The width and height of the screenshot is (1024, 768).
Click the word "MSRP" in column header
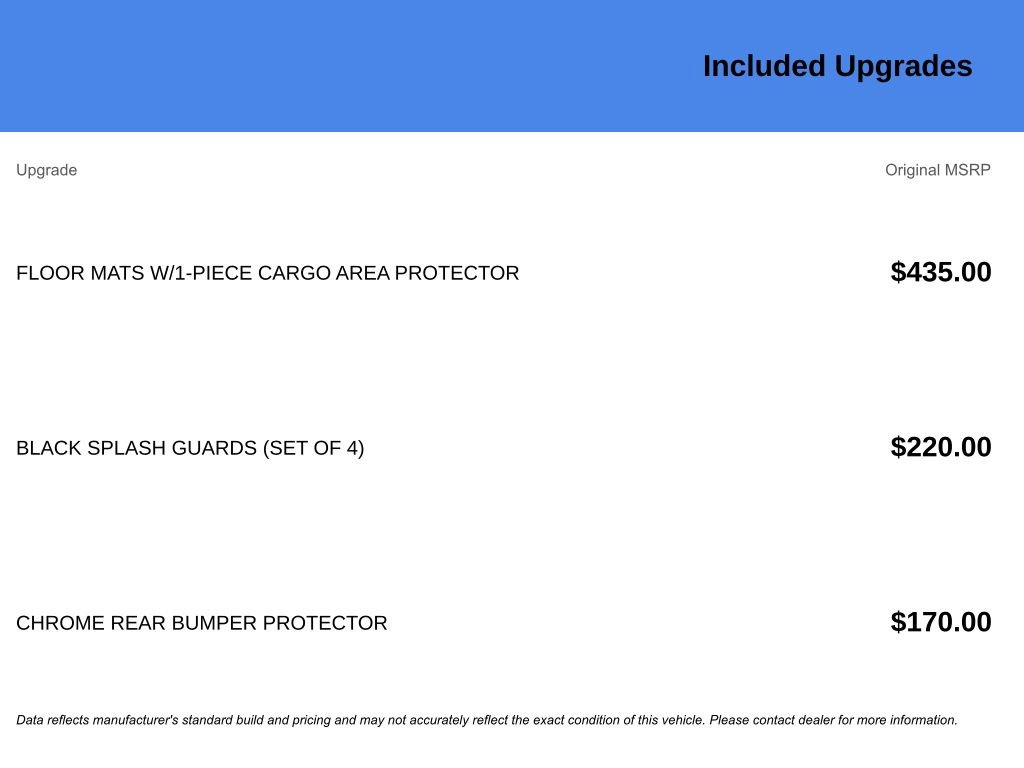pyautogui.click(x=968, y=170)
